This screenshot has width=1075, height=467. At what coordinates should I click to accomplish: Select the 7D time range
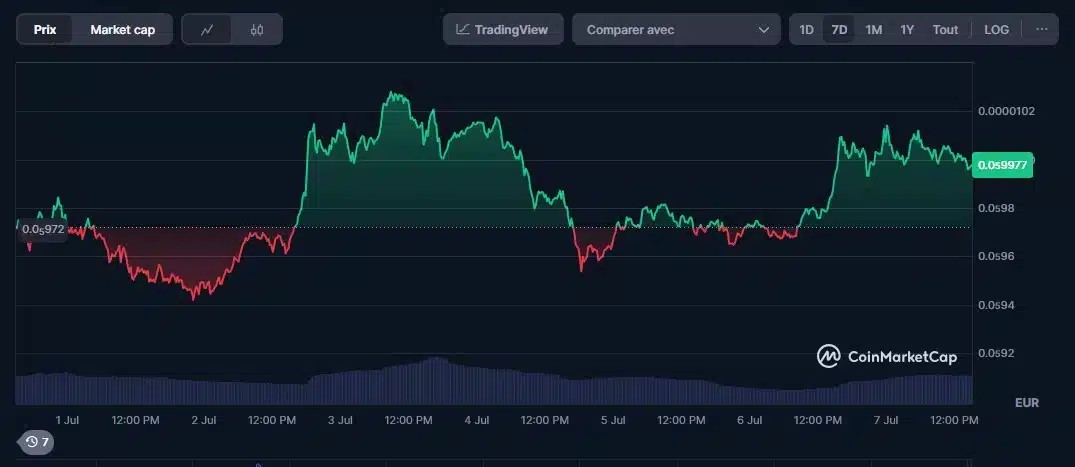pyautogui.click(x=839, y=29)
